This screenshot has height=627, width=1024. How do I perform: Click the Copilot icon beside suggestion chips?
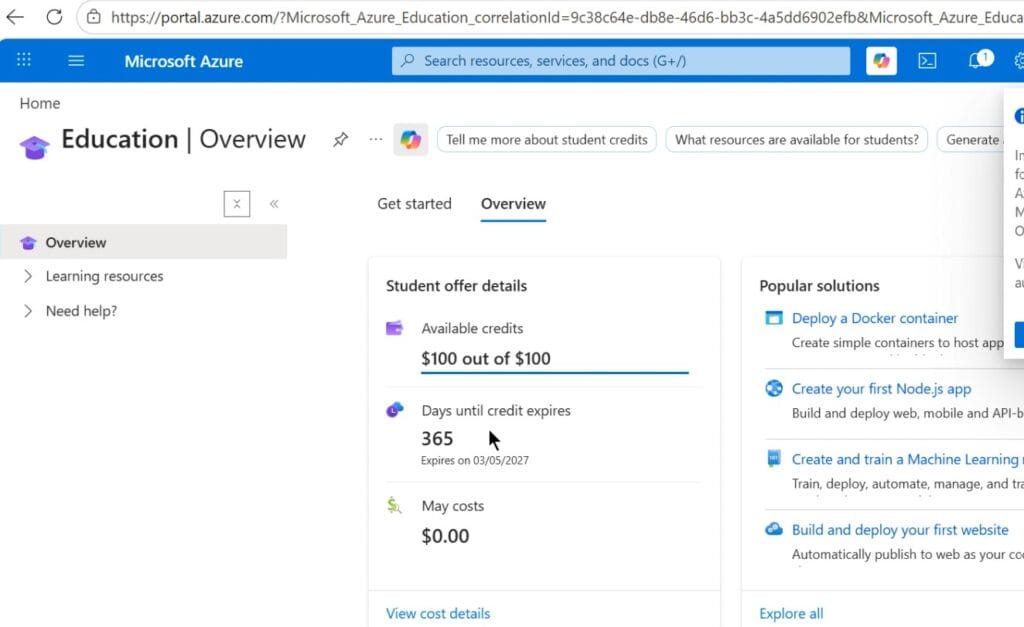coord(411,139)
